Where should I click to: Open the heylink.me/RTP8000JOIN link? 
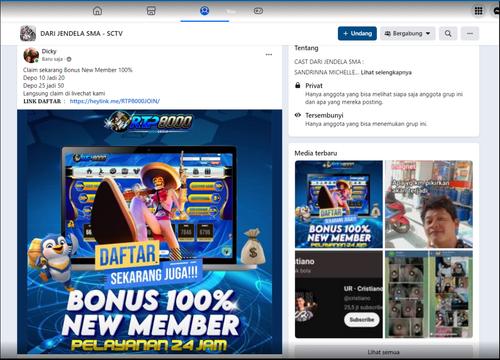point(115,101)
